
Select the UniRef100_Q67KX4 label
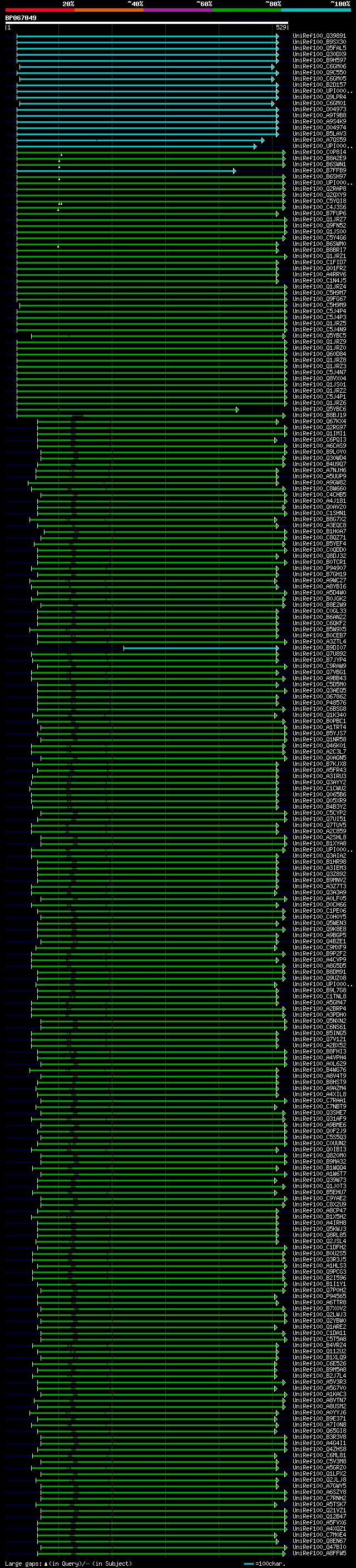click(x=319, y=421)
